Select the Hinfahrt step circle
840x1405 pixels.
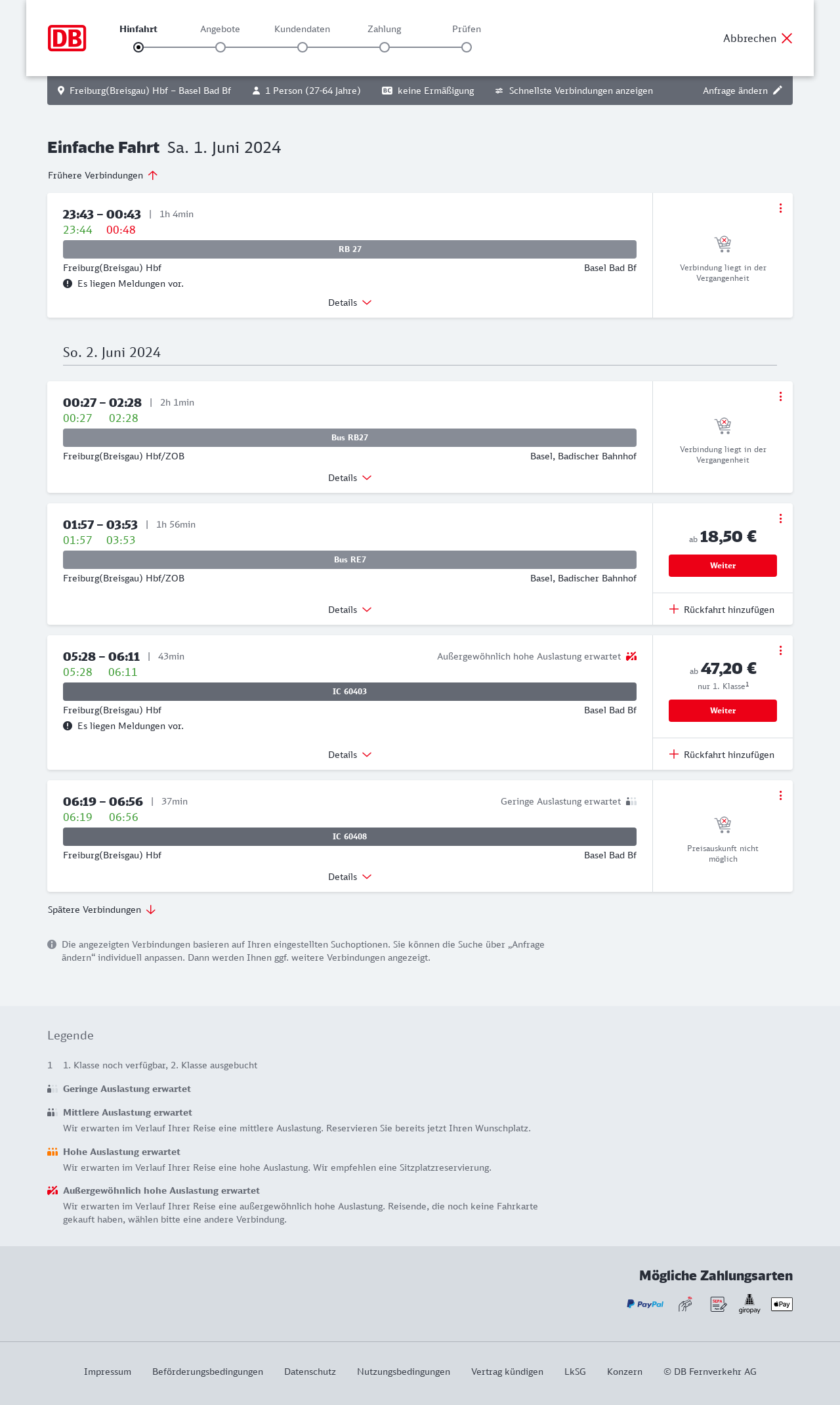pos(138,47)
